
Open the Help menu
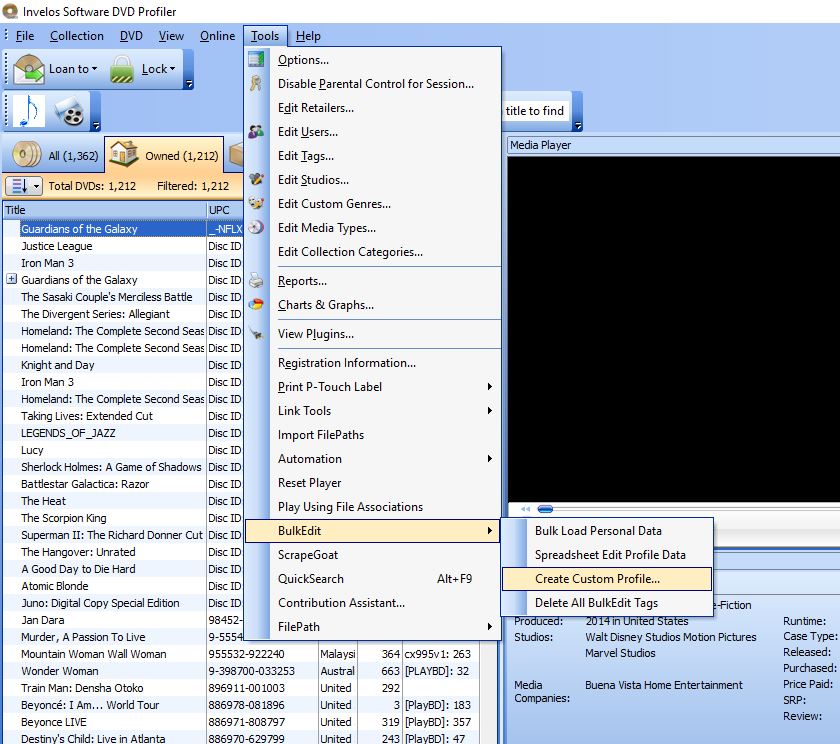pos(308,36)
